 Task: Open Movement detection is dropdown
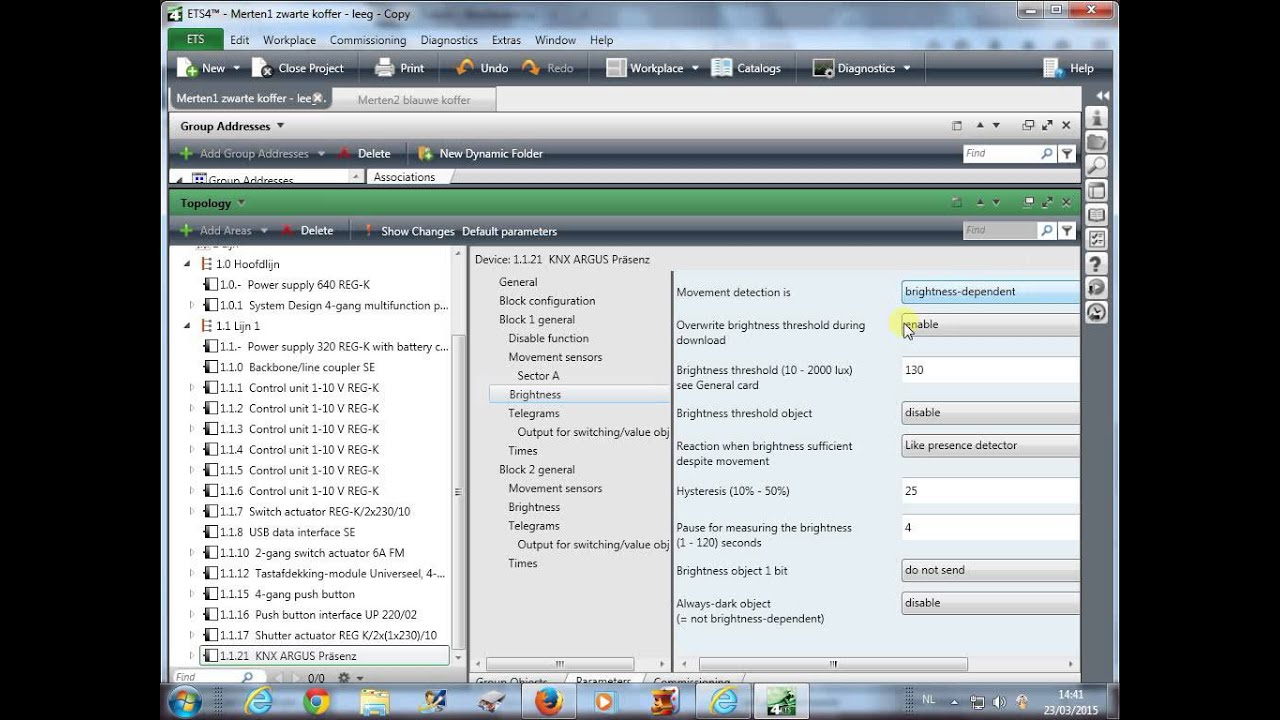coord(990,292)
